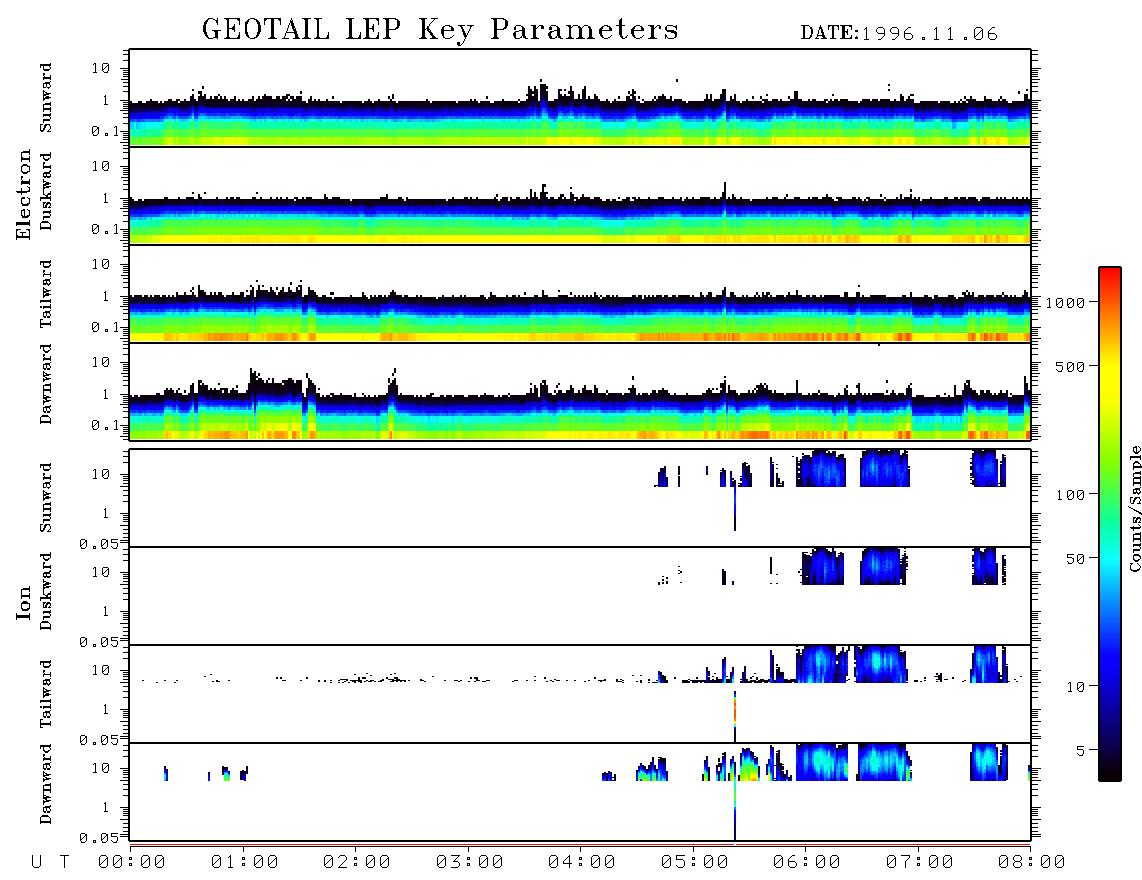
Task: Select the 03:00 time tick label
Action: [470, 863]
